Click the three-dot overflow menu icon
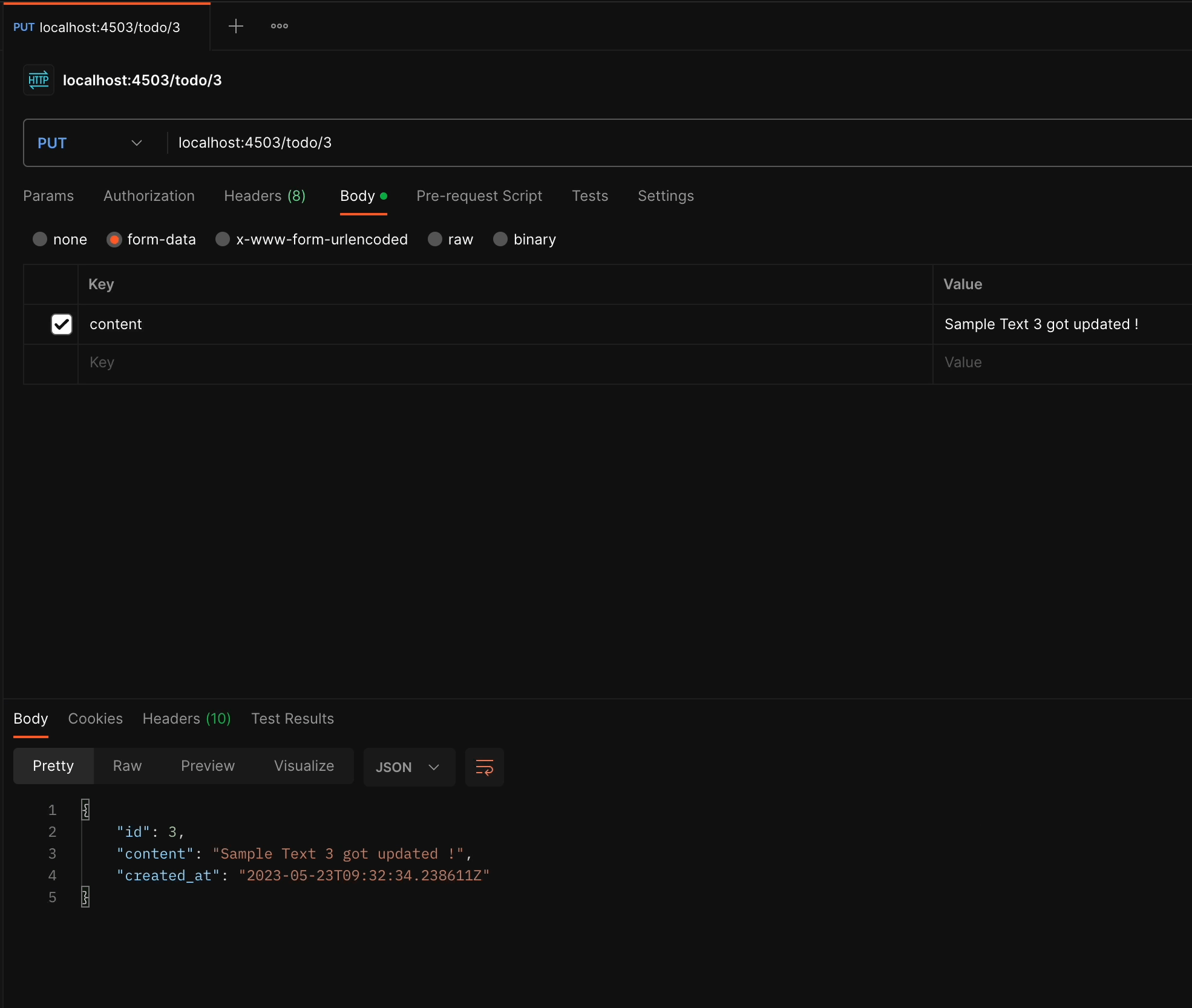 [279, 26]
